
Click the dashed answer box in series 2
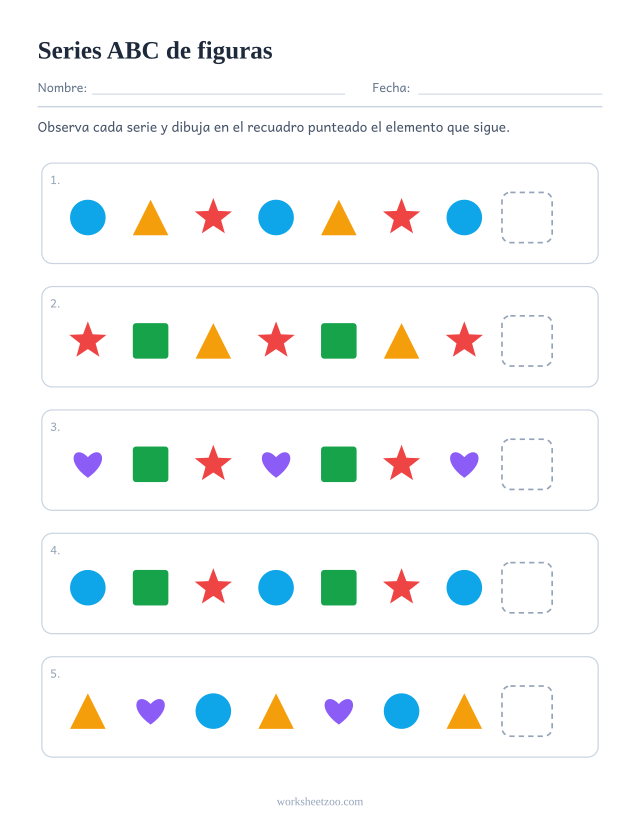point(527,341)
